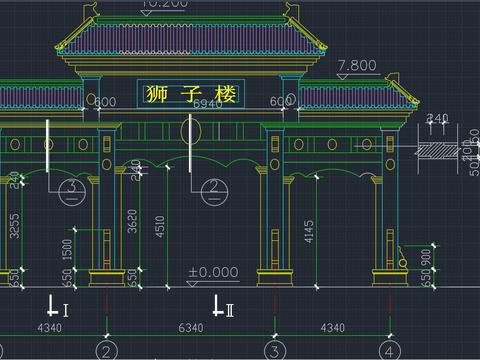
Task: Select the 4340 dimension left of axis 2
Action: [x=49, y=328]
